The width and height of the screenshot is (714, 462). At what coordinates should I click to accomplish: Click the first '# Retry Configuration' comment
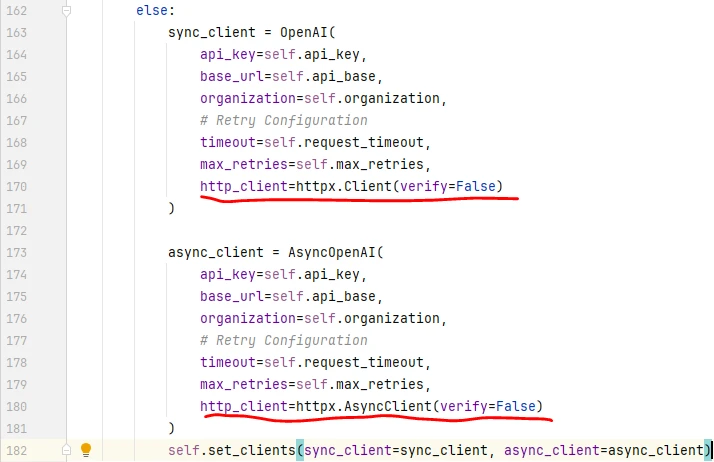pos(284,121)
